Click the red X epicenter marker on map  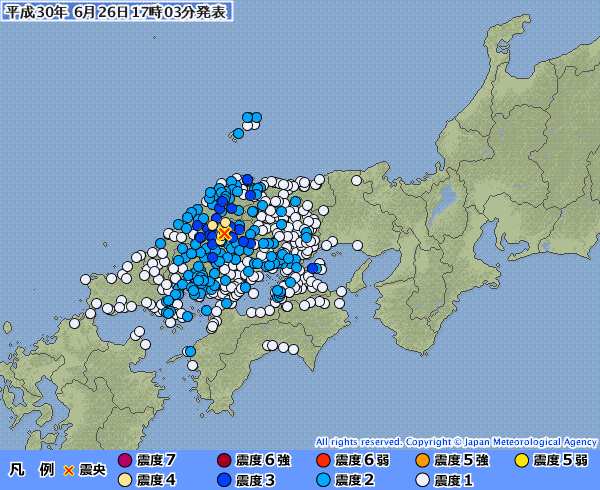[x=224, y=233]
